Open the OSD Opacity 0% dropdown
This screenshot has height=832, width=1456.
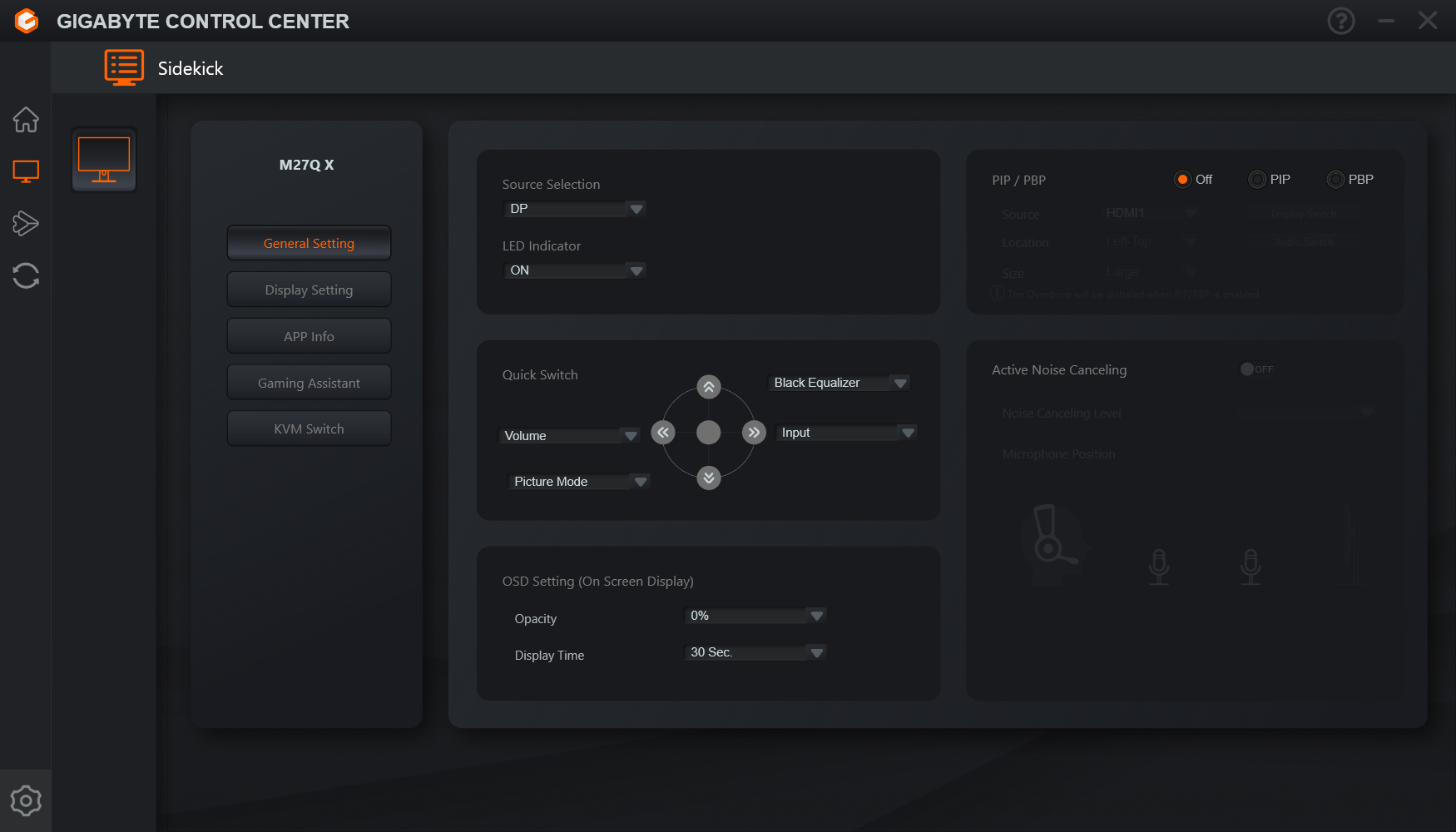[x=755, y=616]
